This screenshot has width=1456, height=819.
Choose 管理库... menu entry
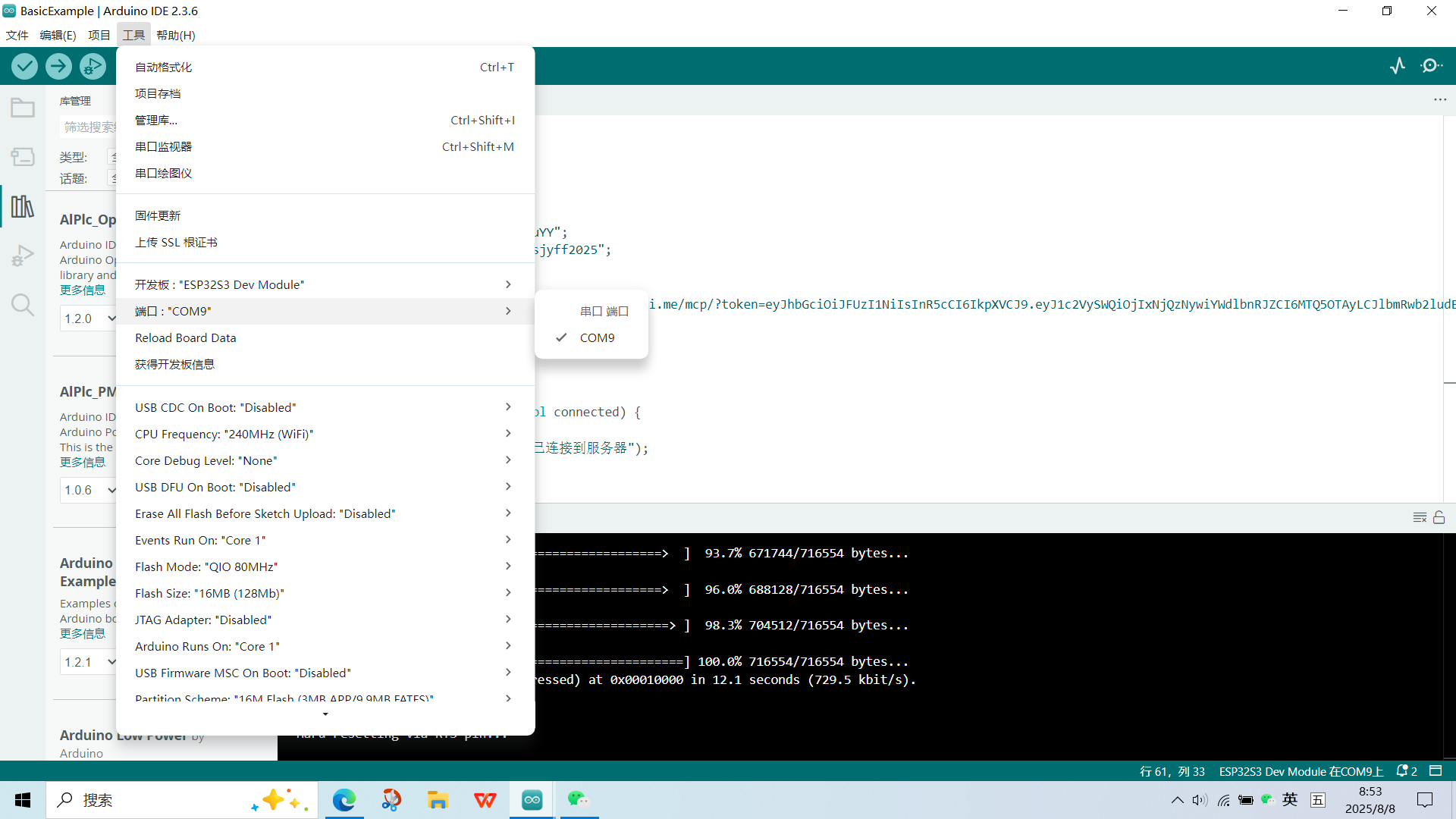click(325, 120)
